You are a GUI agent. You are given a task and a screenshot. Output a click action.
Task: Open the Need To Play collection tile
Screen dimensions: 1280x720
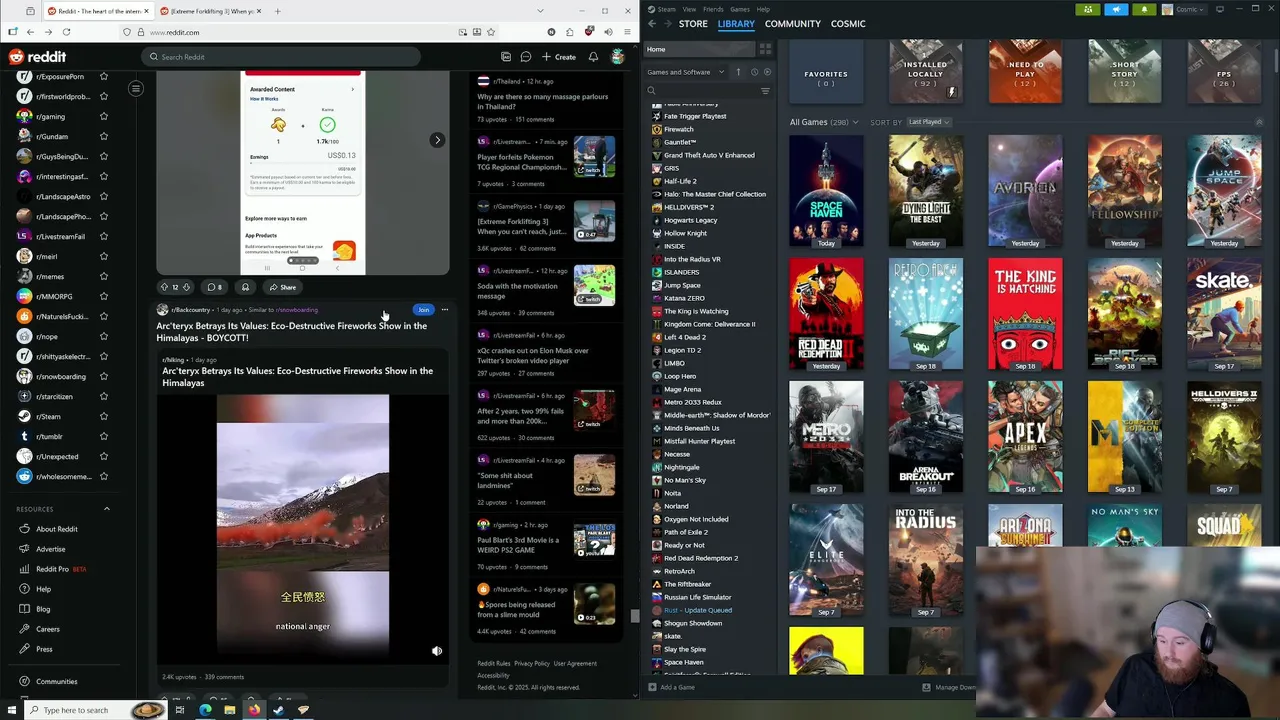(1025, 70)
